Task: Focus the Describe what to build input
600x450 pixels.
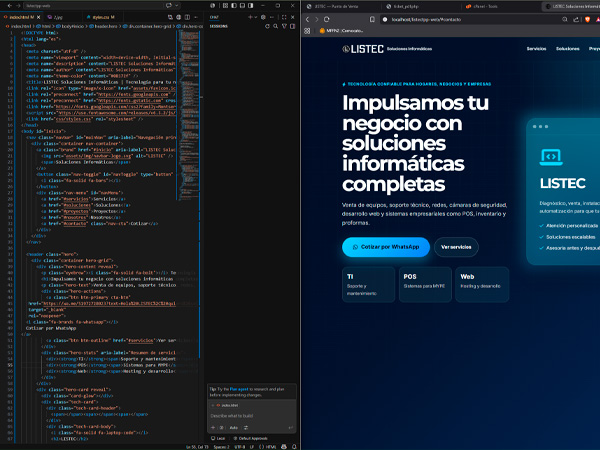Action: coord(251,416)
